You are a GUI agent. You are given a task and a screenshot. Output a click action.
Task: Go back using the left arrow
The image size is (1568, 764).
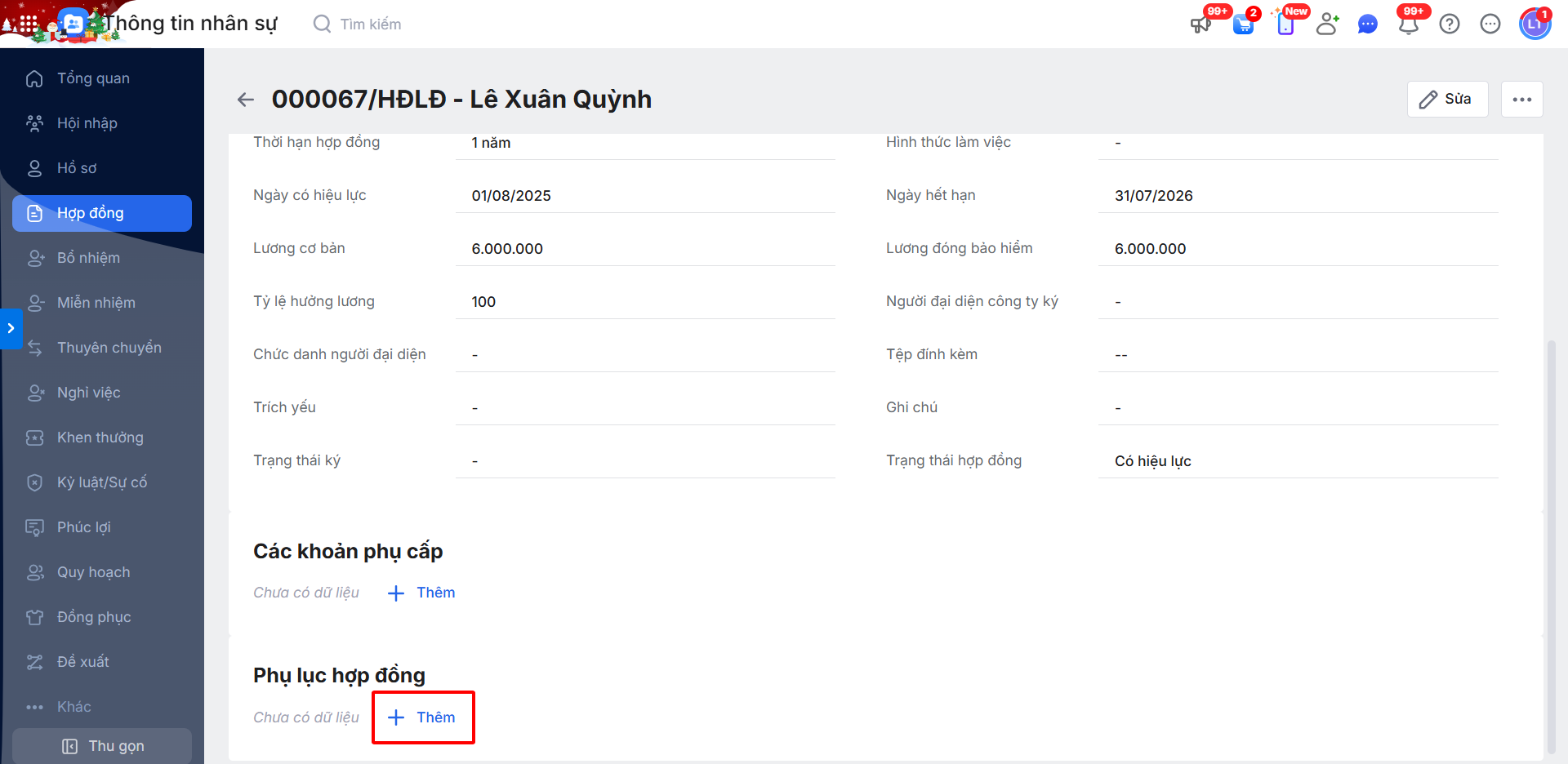coord(245,100)
